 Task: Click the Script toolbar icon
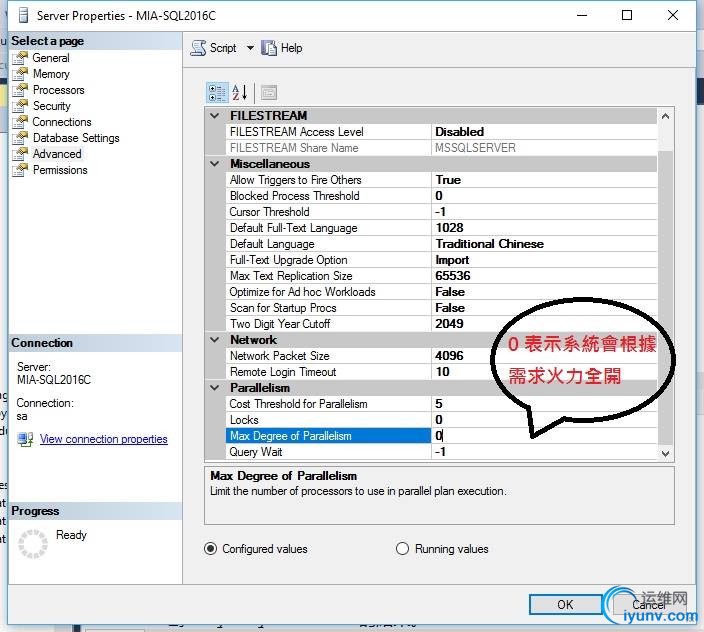click(198, 48)
